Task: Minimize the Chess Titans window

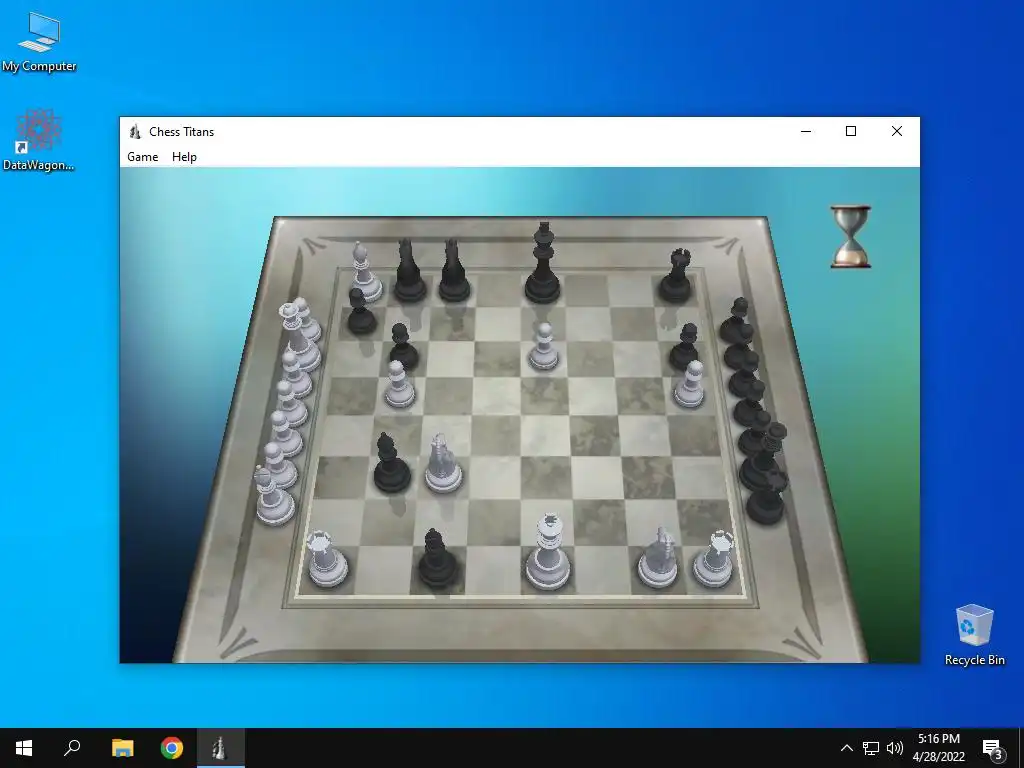Action: tap(806, 131)
